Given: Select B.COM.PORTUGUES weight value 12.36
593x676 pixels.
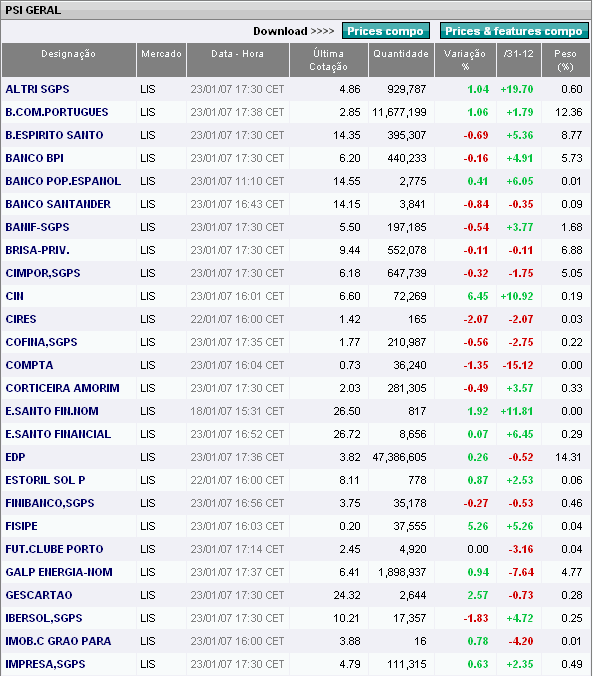Looking at the screenshot, I should click(x=568, y=112).
